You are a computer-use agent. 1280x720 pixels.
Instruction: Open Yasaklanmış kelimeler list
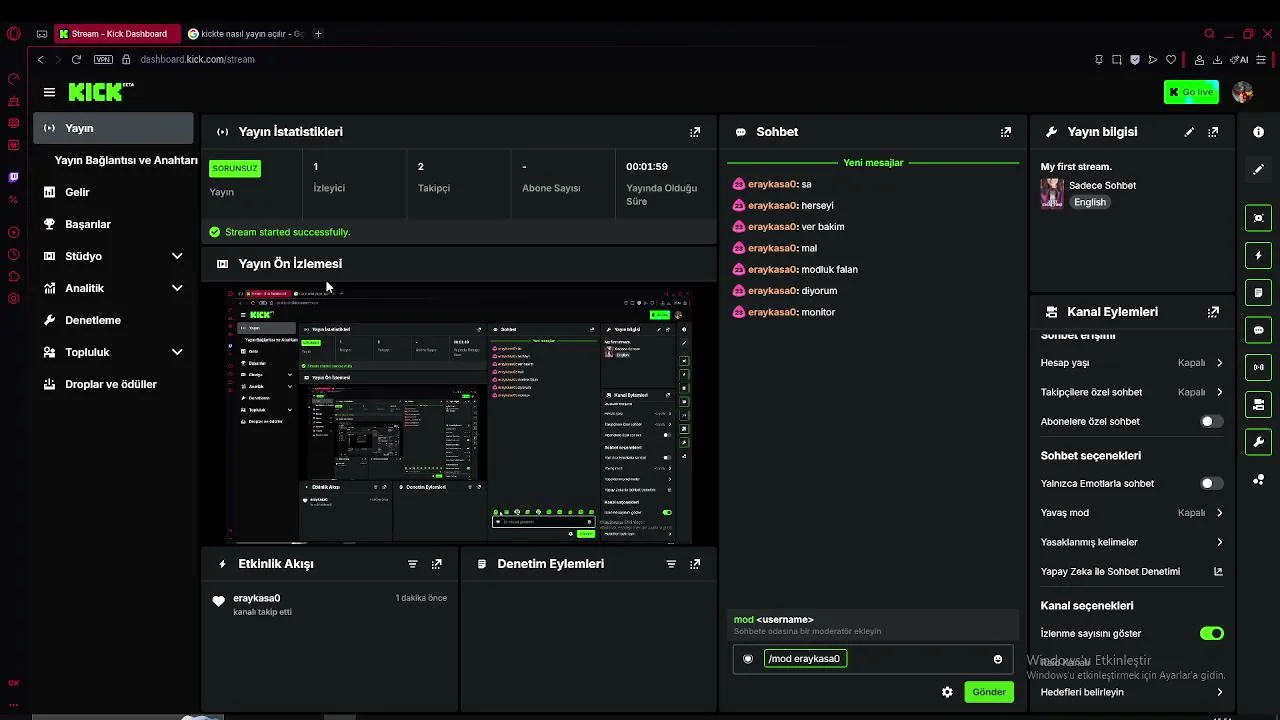tap(1131, 542)
